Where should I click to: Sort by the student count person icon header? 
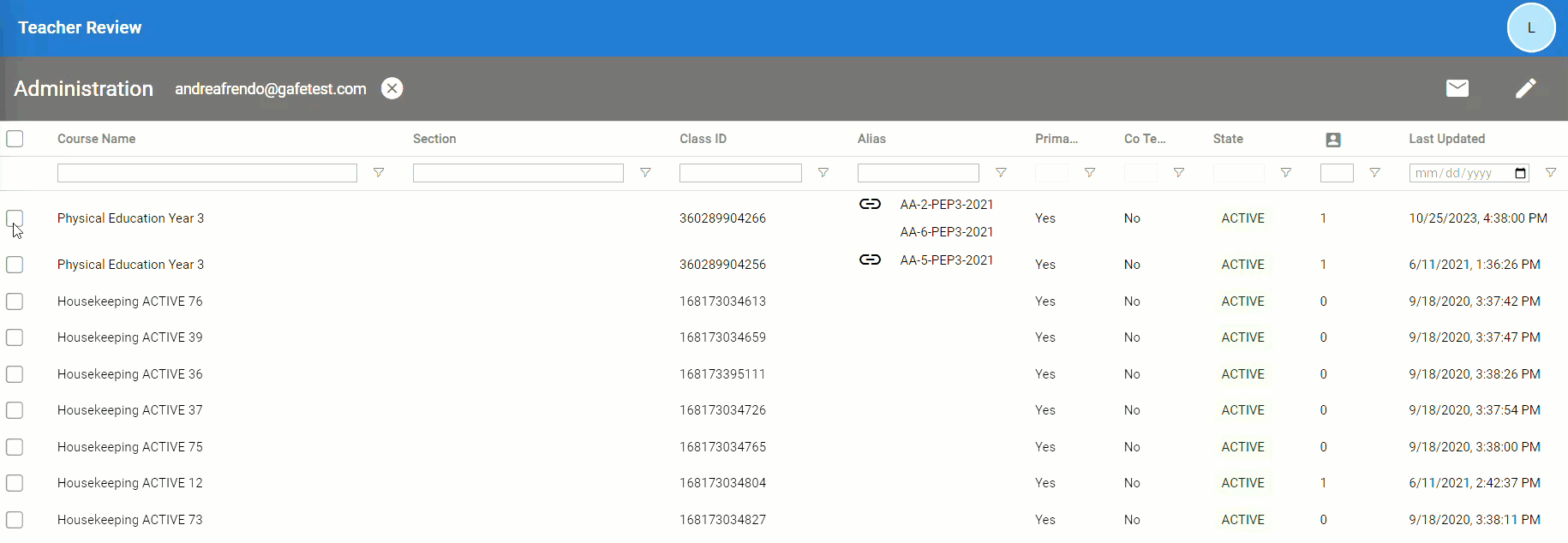(x=1333, y=140)
